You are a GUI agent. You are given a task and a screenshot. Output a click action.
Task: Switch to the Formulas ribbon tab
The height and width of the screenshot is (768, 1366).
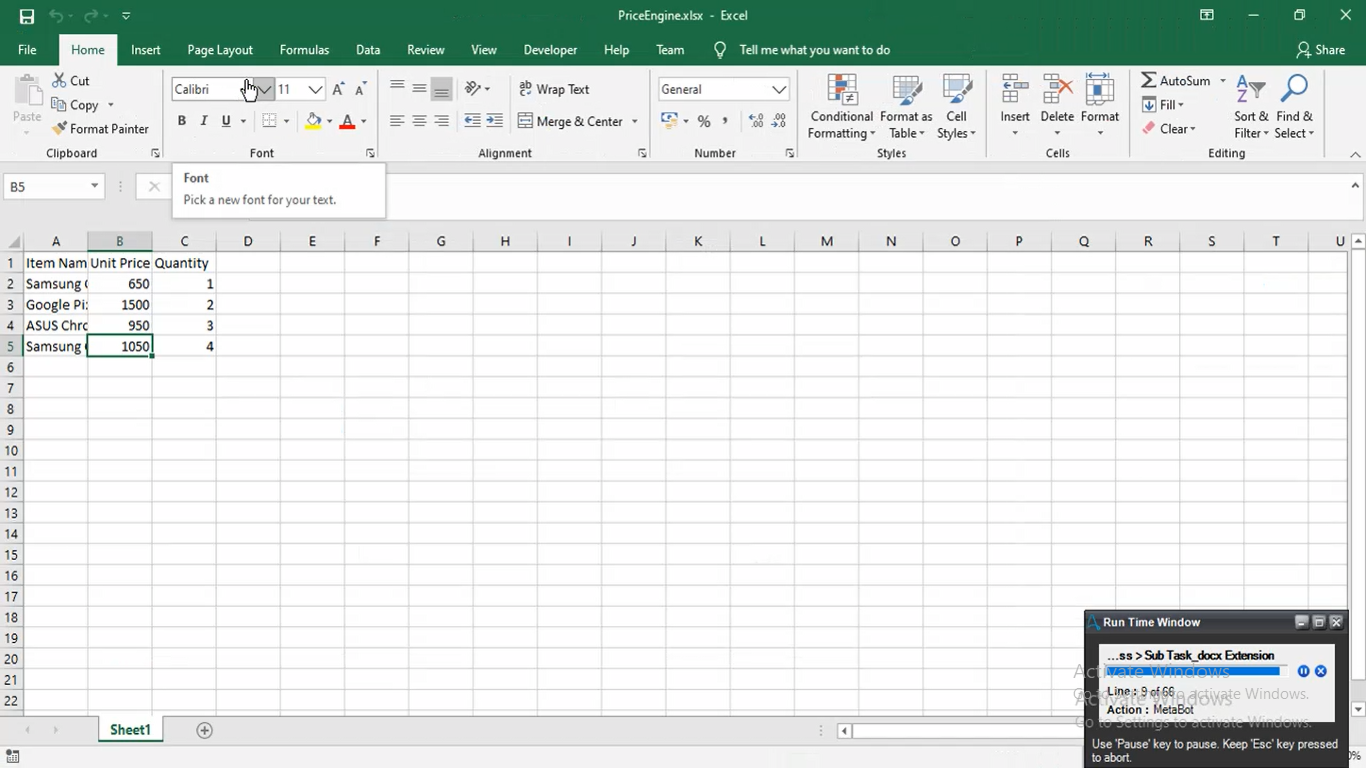(x=304, y=50)
